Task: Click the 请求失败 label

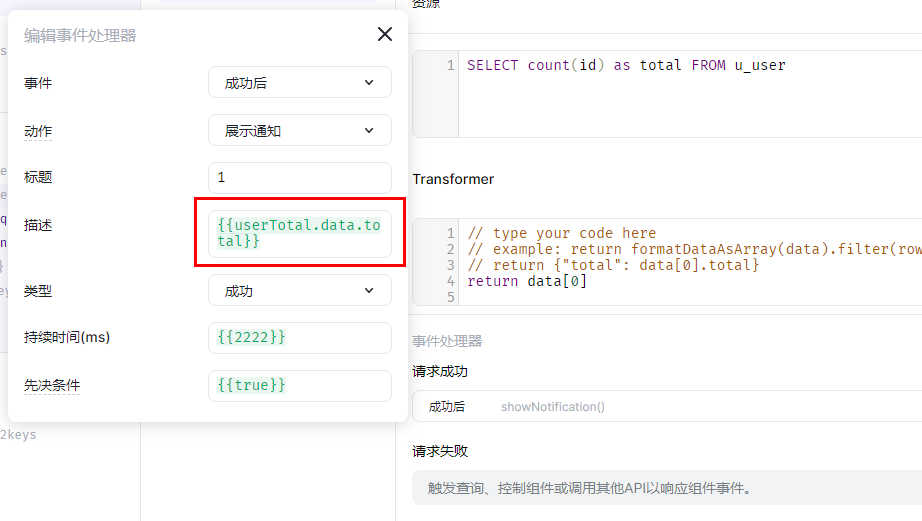Action: click(440, 451)
